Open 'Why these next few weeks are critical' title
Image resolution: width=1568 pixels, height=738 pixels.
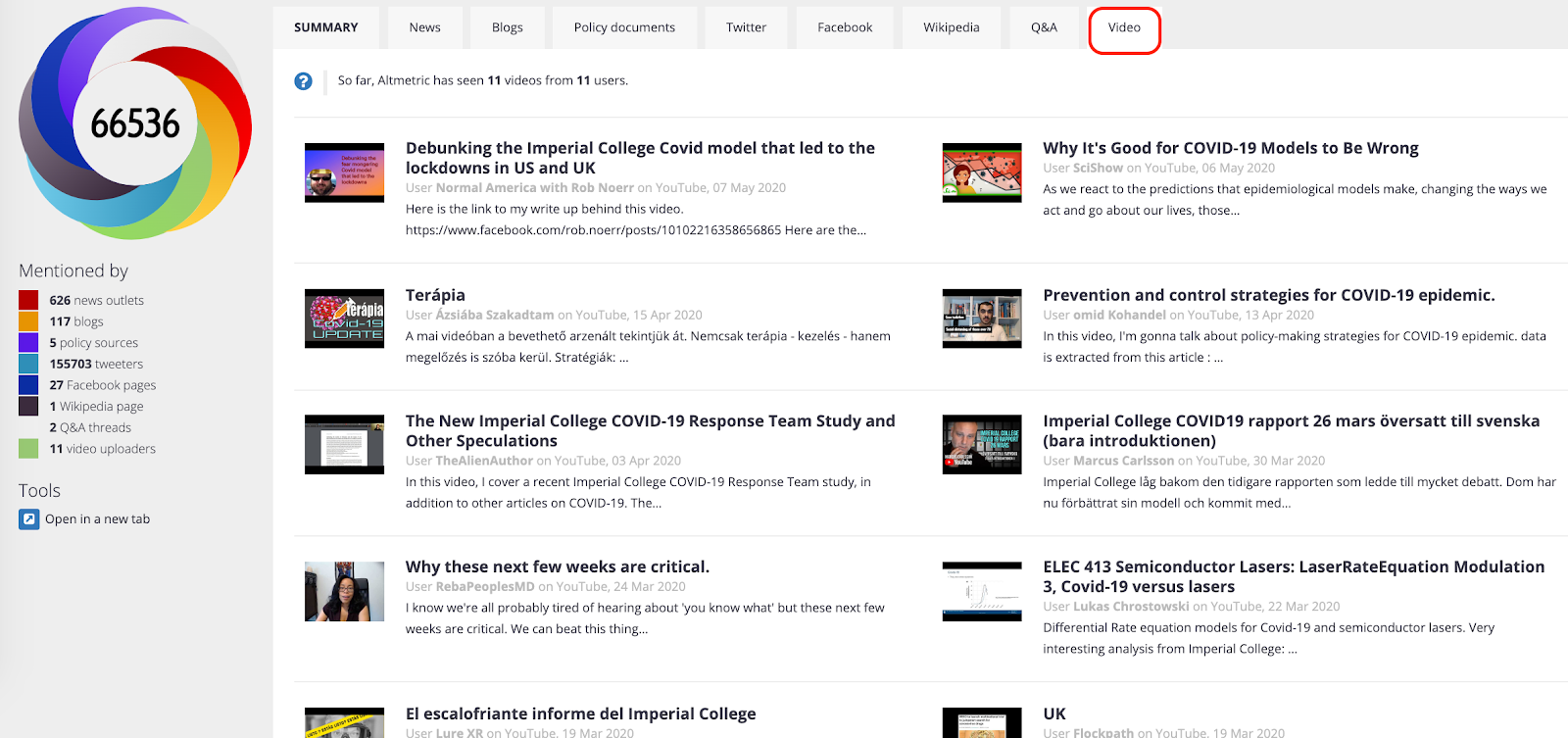[557, 566]
